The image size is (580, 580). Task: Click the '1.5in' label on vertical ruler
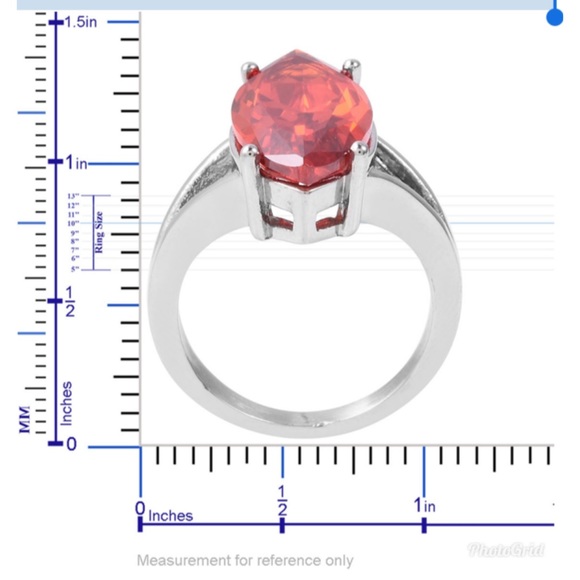(81, 22)
